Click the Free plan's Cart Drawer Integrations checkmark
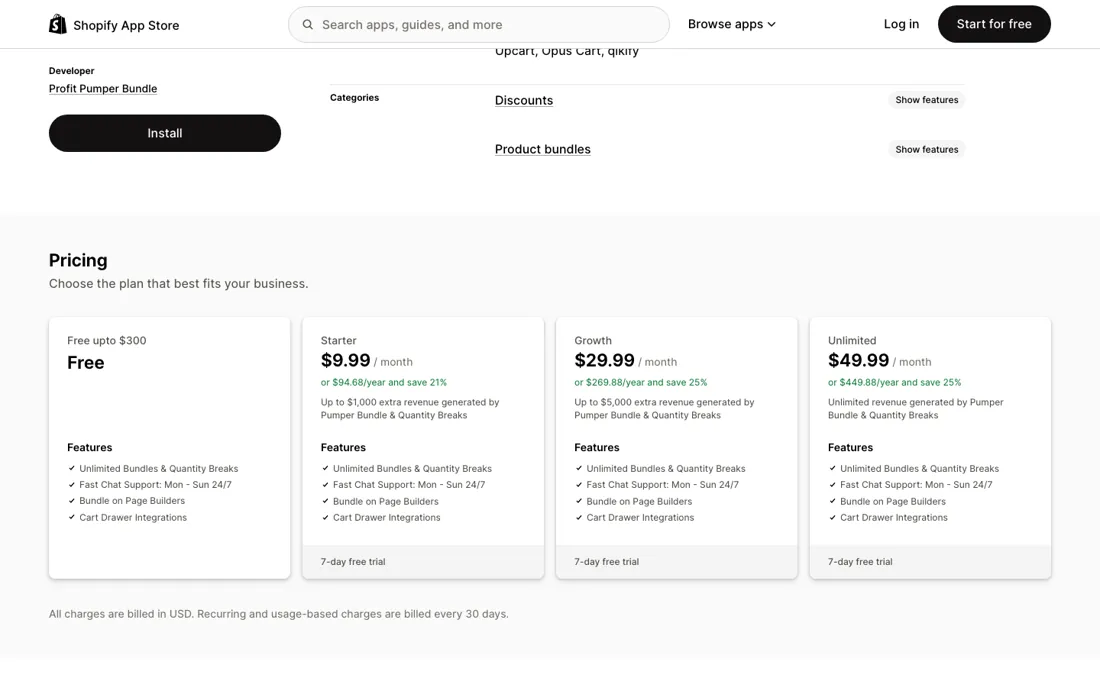Viewport: 1100px width, 681px height. coord(72,518)
